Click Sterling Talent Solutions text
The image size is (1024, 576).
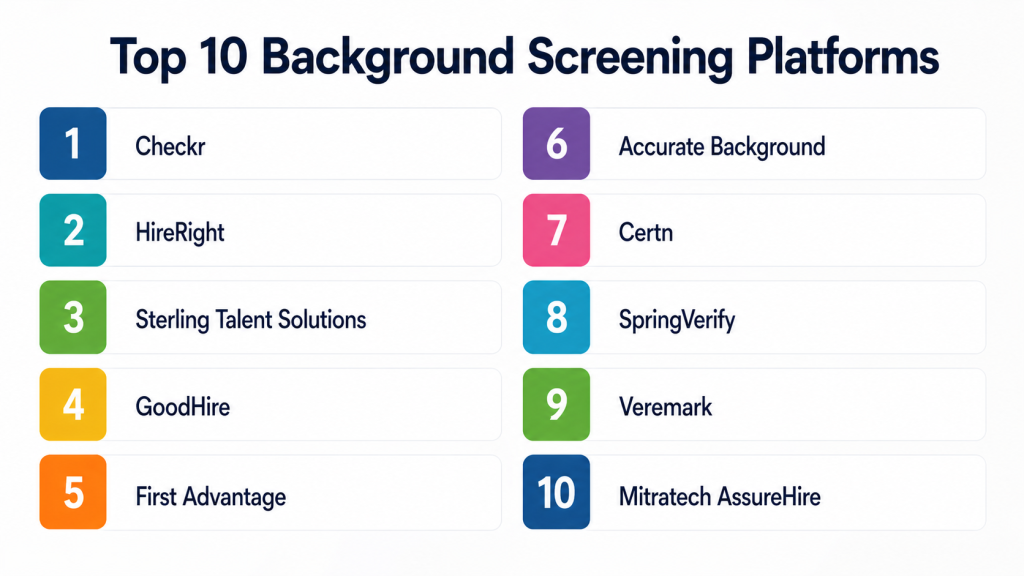pyautogui.click(x=250, y=320)
